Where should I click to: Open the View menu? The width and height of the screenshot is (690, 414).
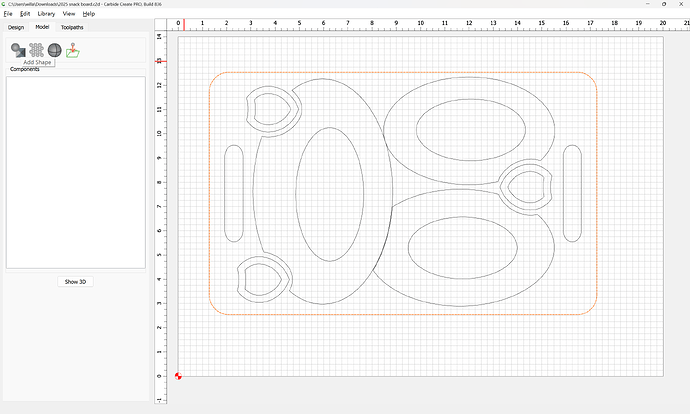(69, 14)
